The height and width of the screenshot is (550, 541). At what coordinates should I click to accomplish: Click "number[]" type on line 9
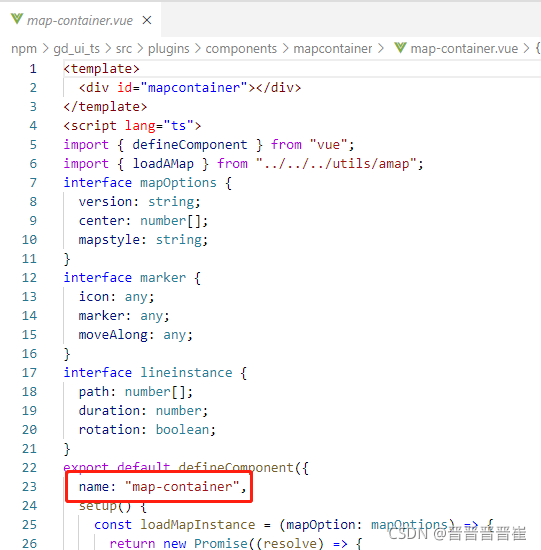171,221
